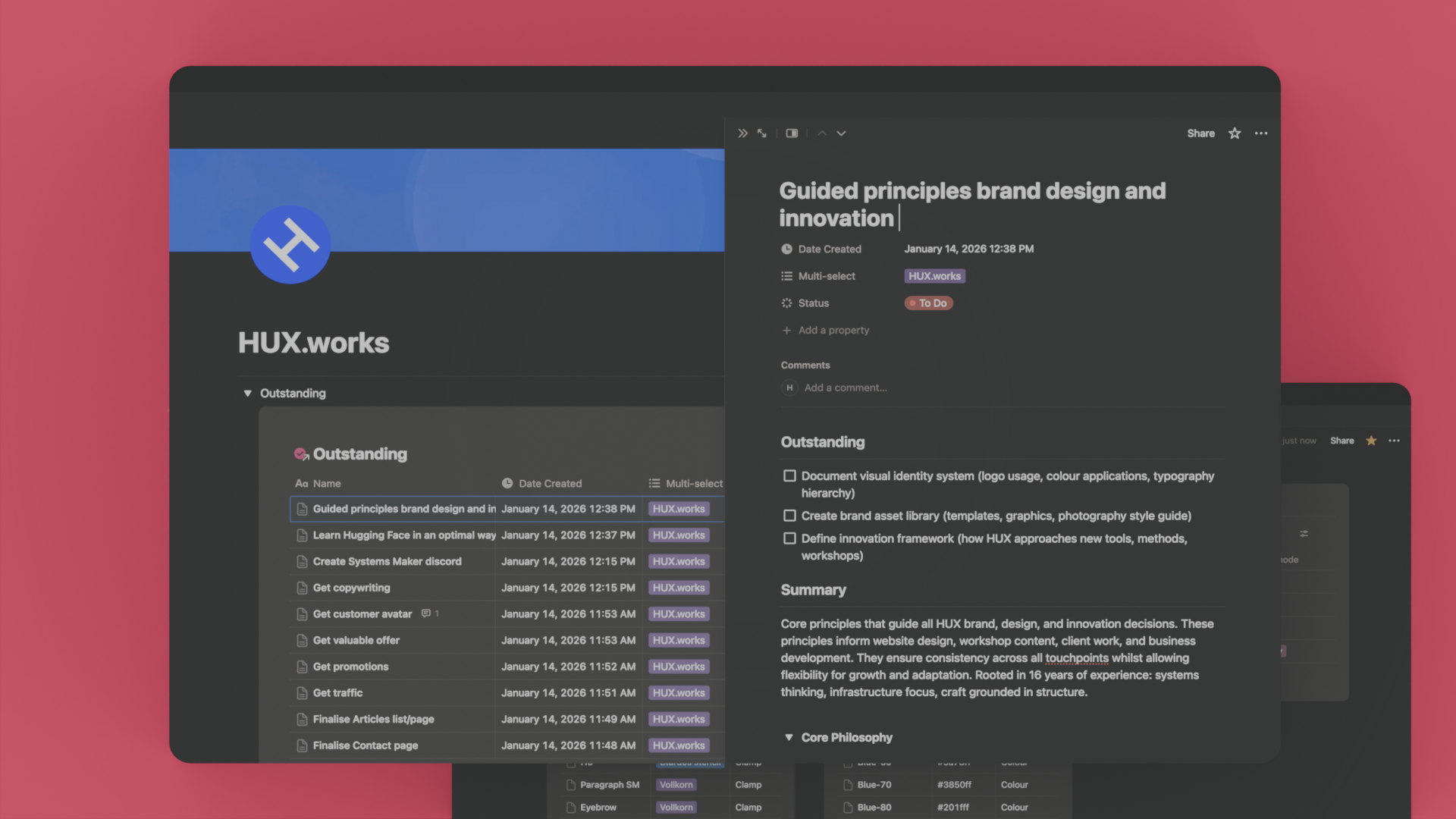Image resolution: width=1456 pixels, height=819 pixels.
Task: Collapse the Outstanding group on HUX.works board
Action: [x=248, y=393]
